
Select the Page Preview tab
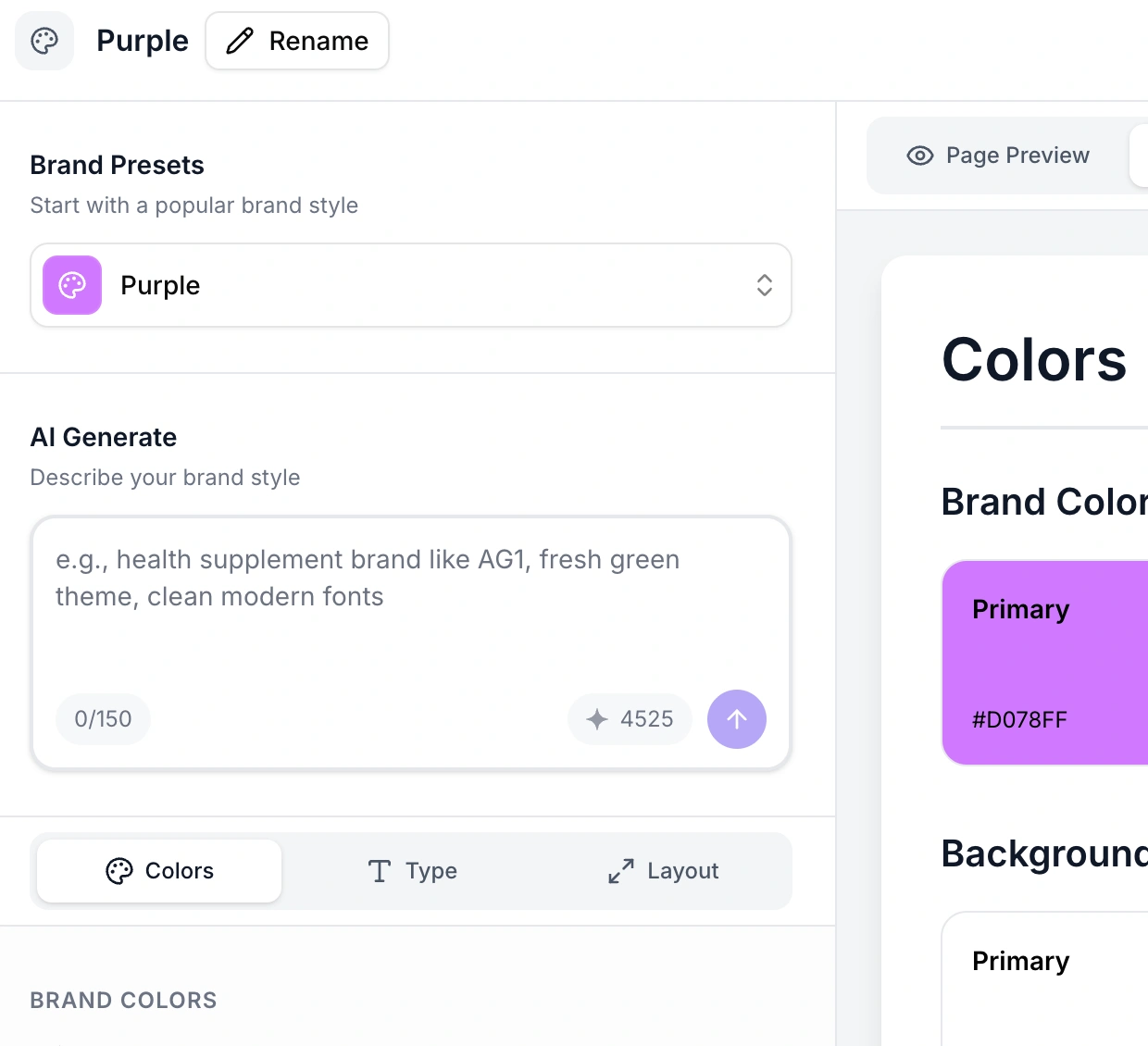(998, 156)
